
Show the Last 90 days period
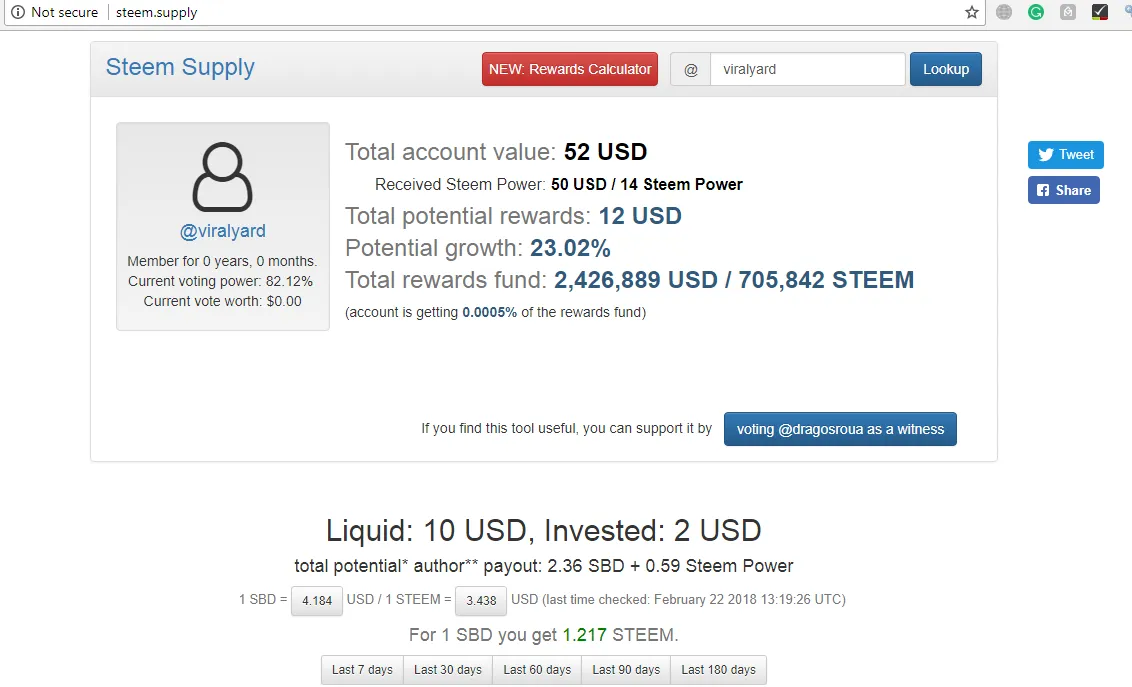626,670
